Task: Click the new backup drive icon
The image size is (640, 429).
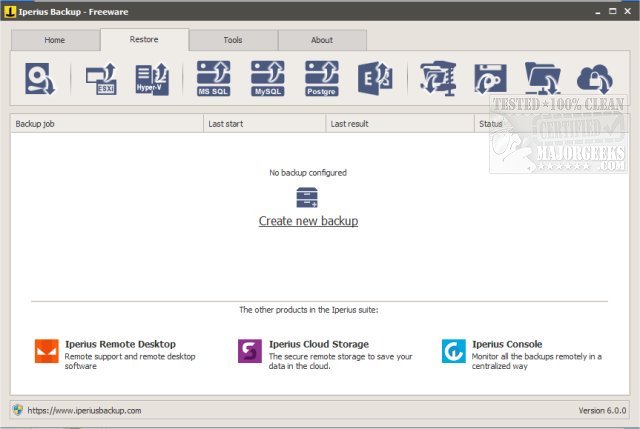Action: (x=307, y=197)
